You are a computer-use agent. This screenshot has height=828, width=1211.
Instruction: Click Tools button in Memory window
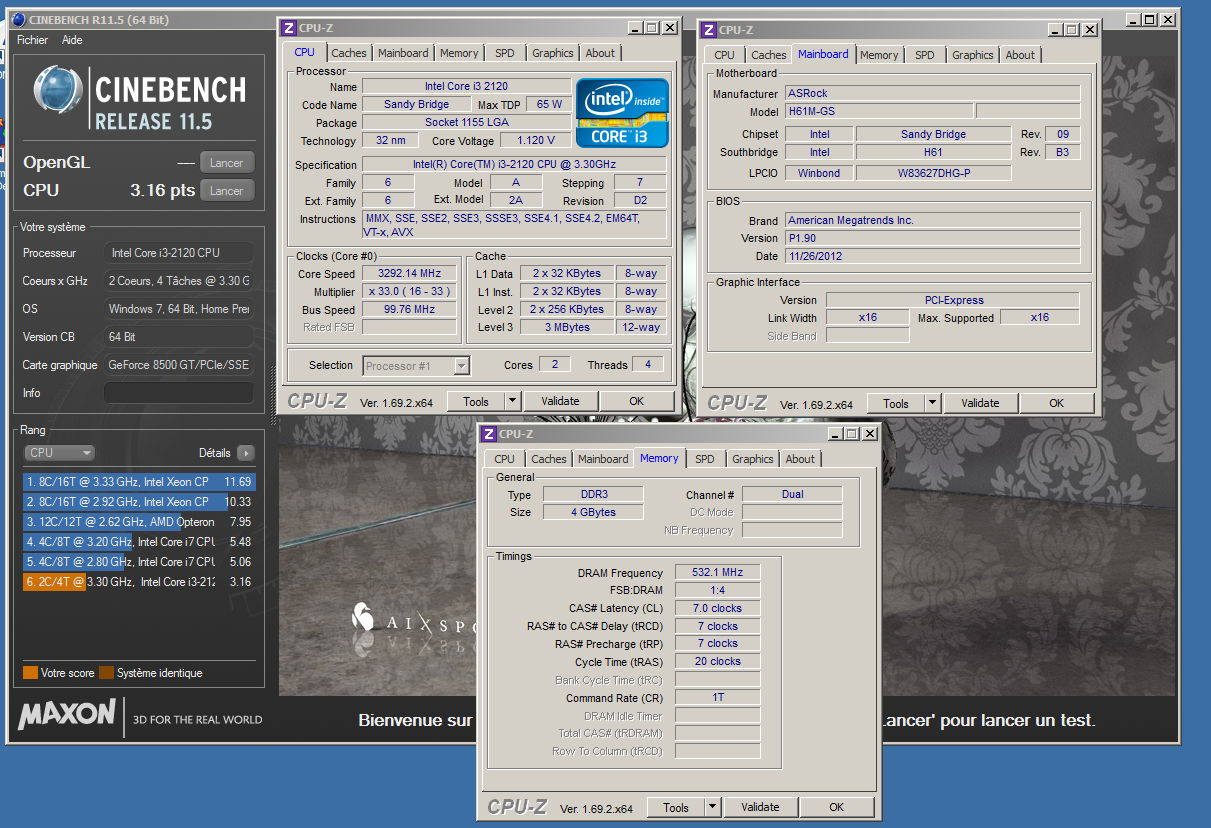tap(676, 807)
